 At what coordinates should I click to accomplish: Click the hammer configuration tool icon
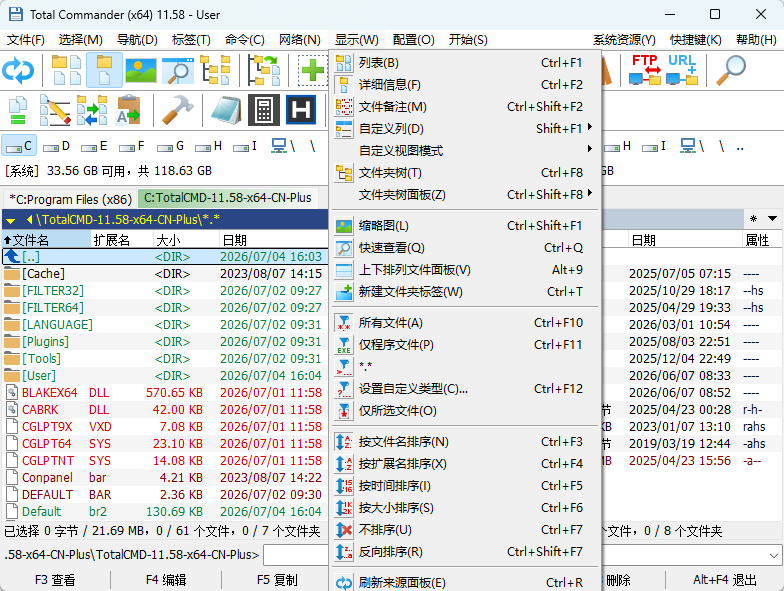(177, 110)
